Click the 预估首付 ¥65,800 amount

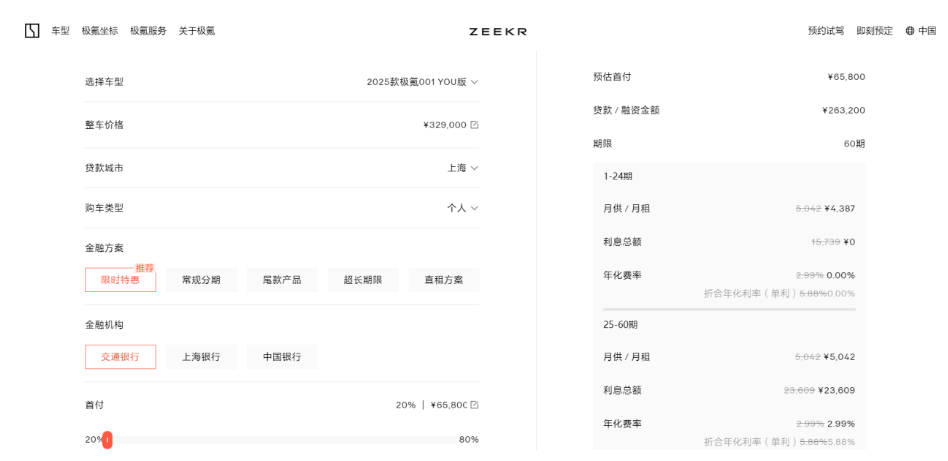click(846, 77)
